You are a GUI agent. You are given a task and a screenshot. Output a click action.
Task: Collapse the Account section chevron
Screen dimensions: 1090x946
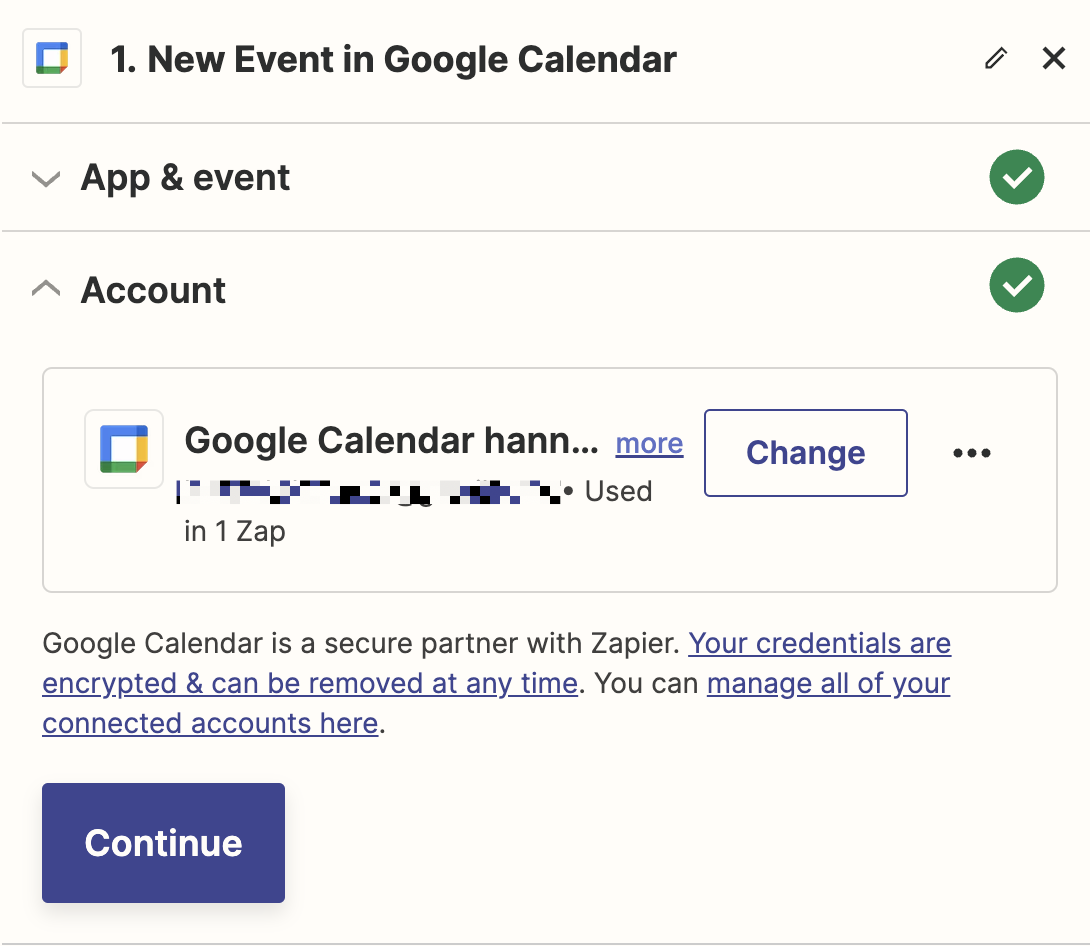[45, 289]
